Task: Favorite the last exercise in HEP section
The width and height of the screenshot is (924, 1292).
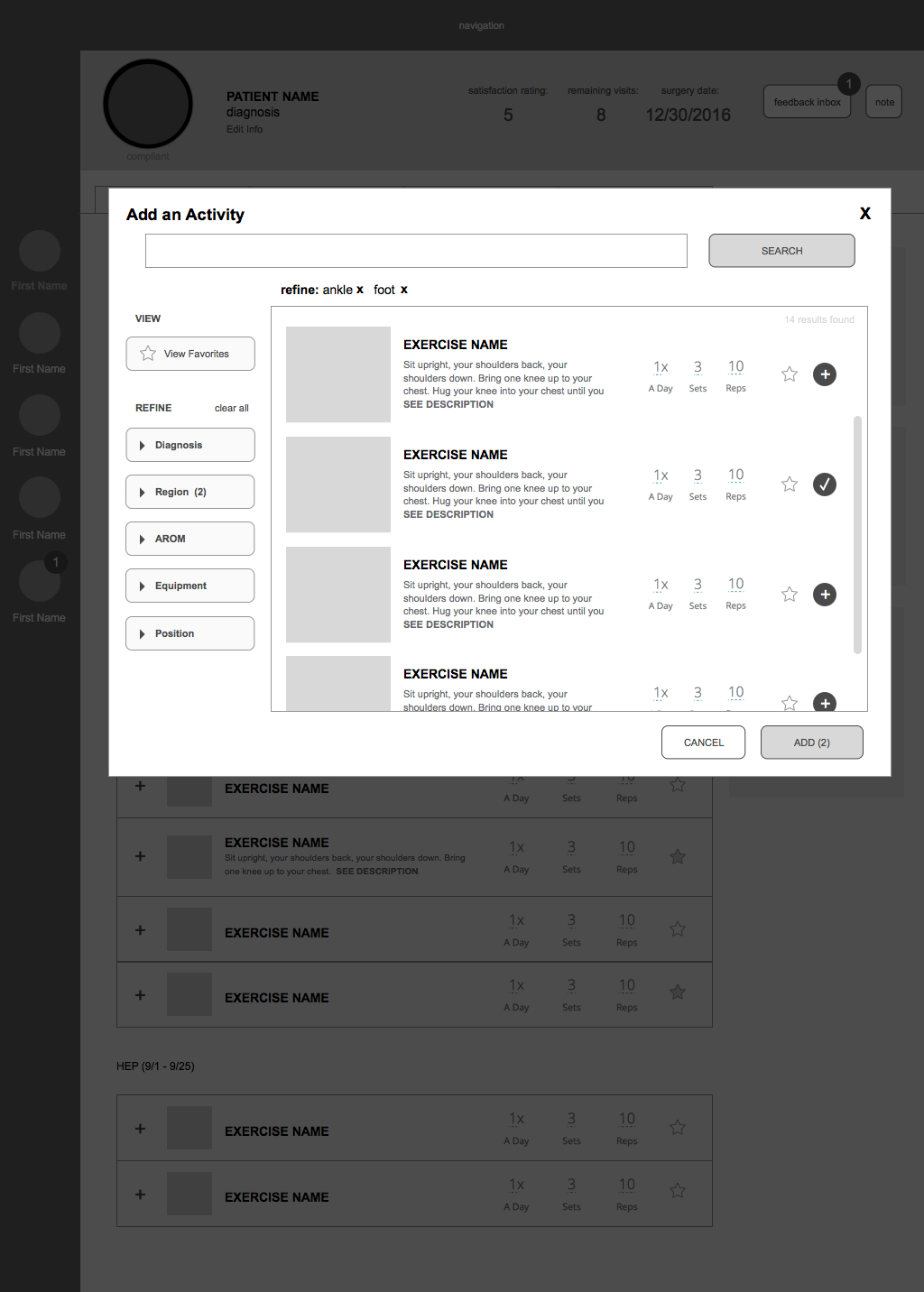Action: tap(678, 1191)
